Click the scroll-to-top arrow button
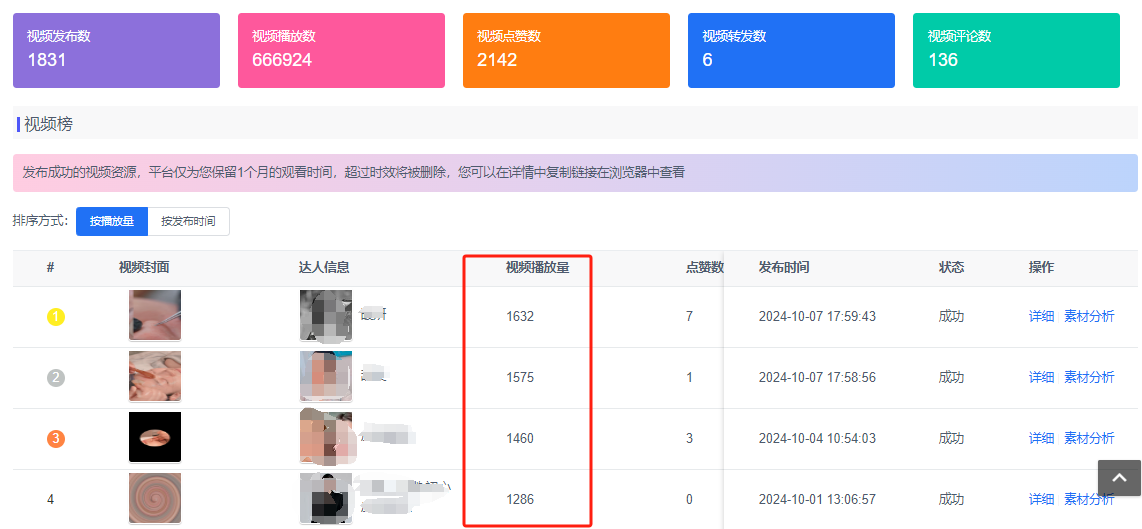The image size is (1142, 529). [x=1119, y=478]
